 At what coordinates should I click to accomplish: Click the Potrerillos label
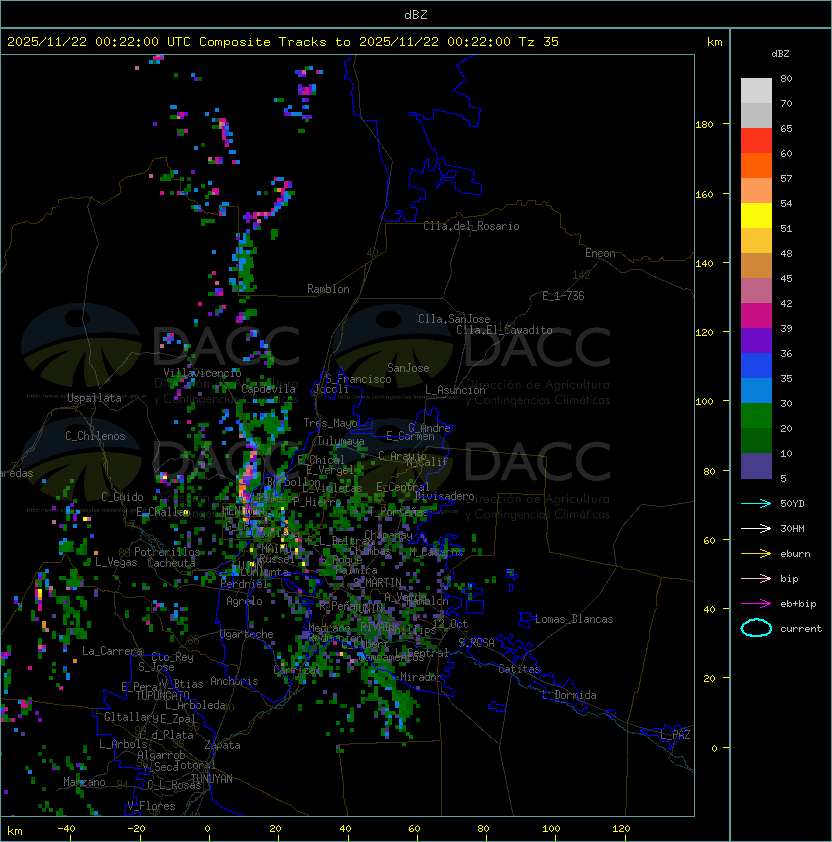[167, 552]
